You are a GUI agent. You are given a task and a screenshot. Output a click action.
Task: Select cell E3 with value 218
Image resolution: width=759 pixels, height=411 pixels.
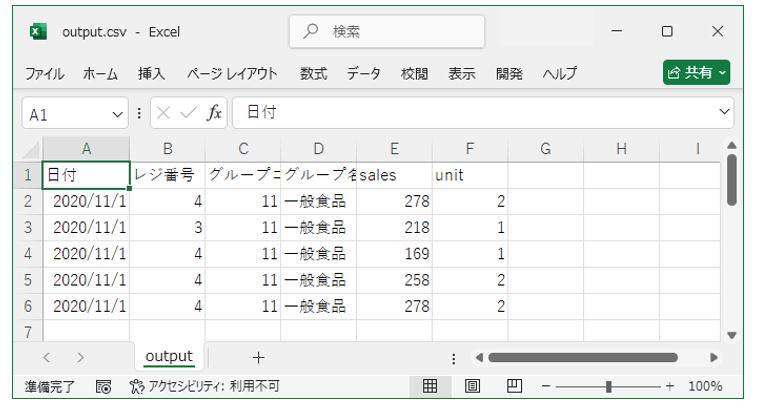click(395, 228)
